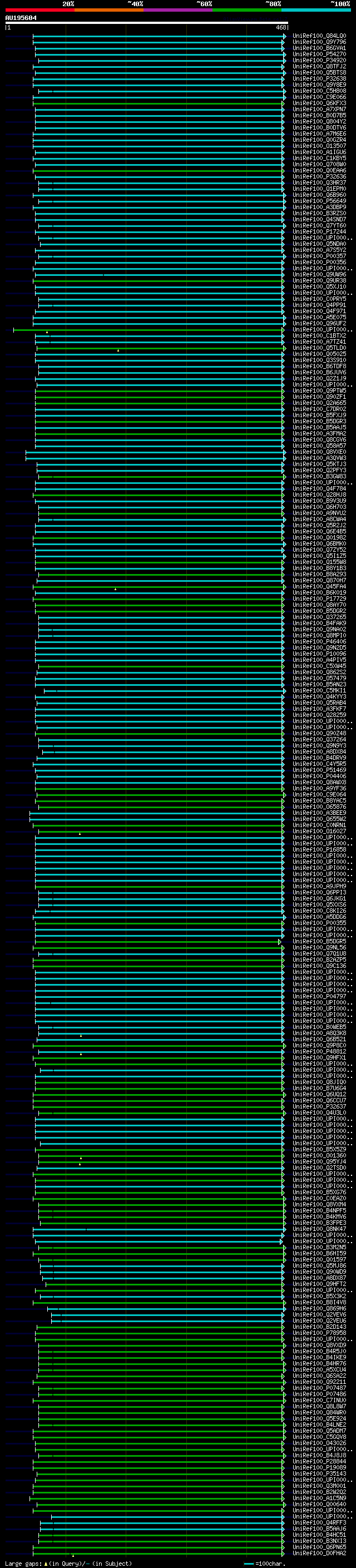356x1568 pixels.
Task: Select the UniRef100_A7XPN7 label
Action: pyautogui.click(x=319, y=110)
